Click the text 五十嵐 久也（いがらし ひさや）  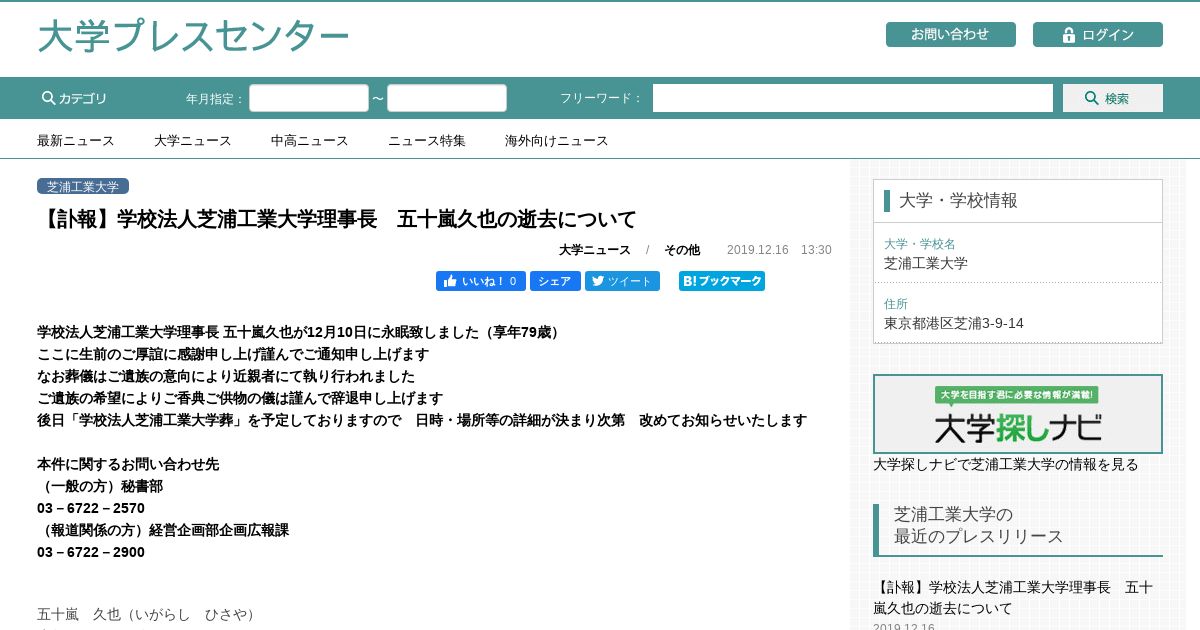click(x=149, y=614)
